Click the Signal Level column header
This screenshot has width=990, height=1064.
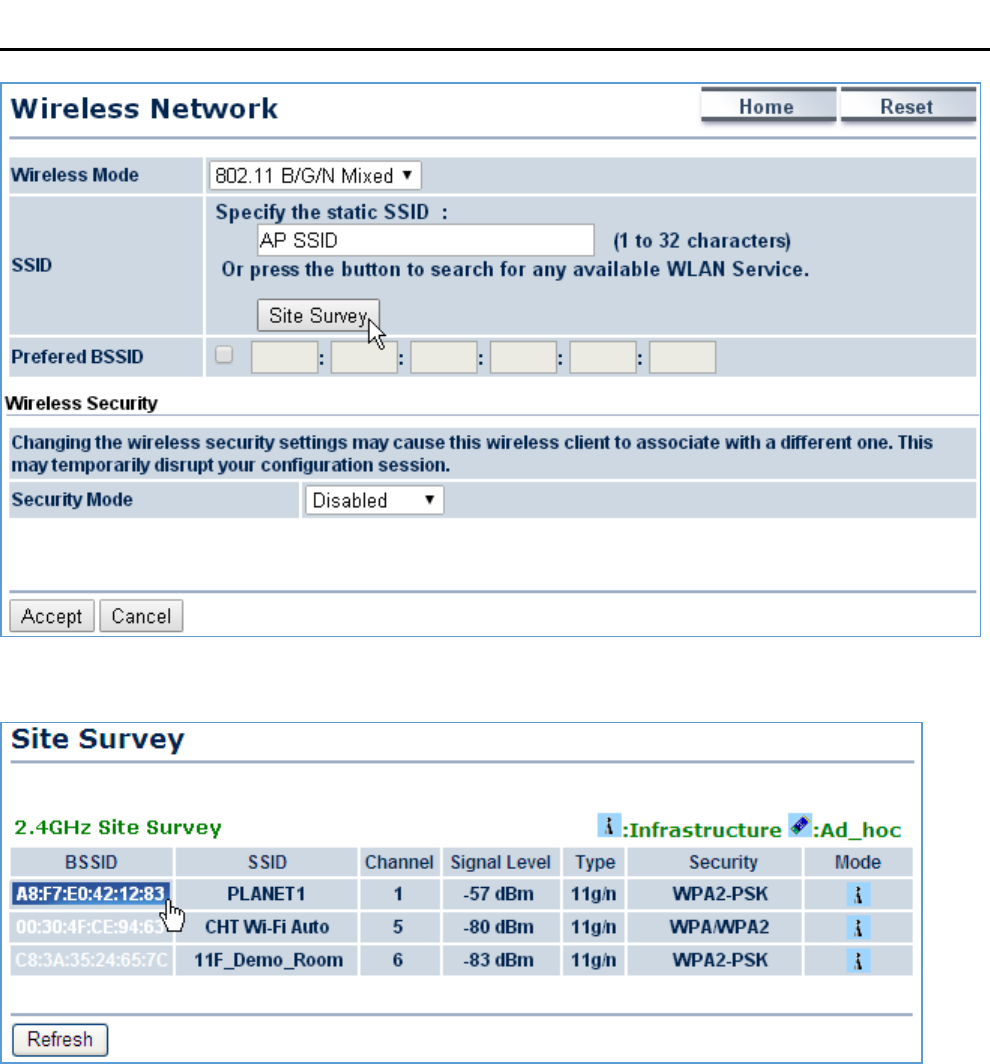point(501,862)
